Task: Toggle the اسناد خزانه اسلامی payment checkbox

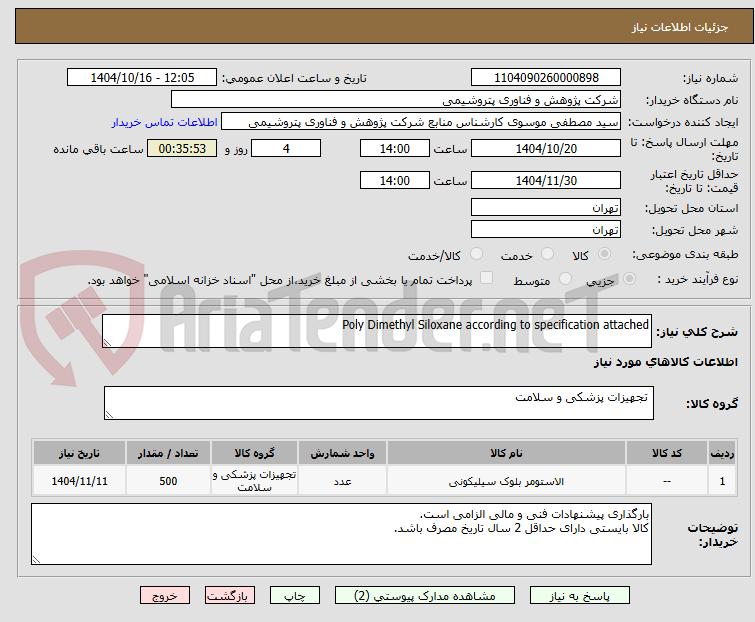Action: pos(487,278)
